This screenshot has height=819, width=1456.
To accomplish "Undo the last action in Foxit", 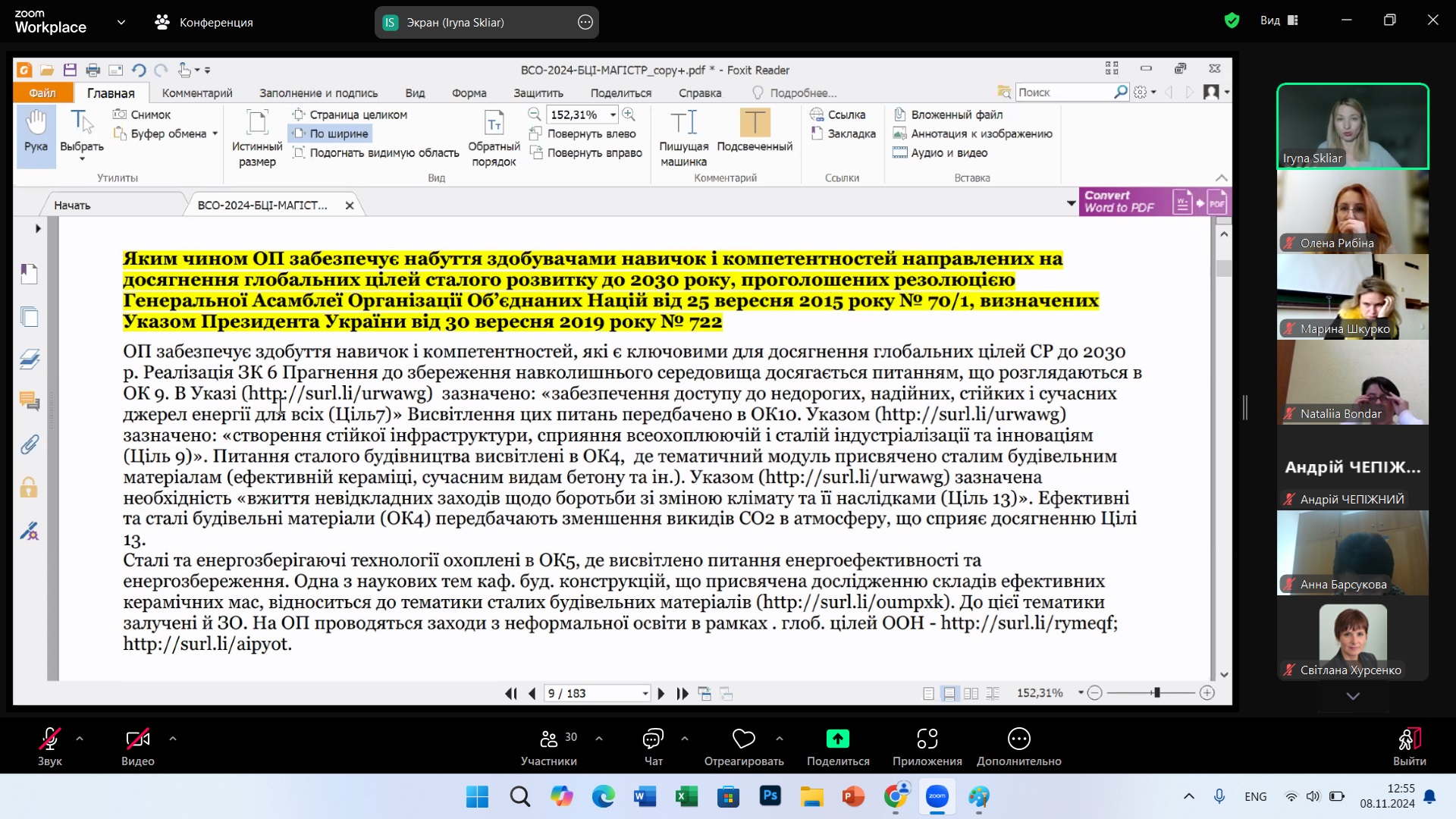I will pos(139,70).
